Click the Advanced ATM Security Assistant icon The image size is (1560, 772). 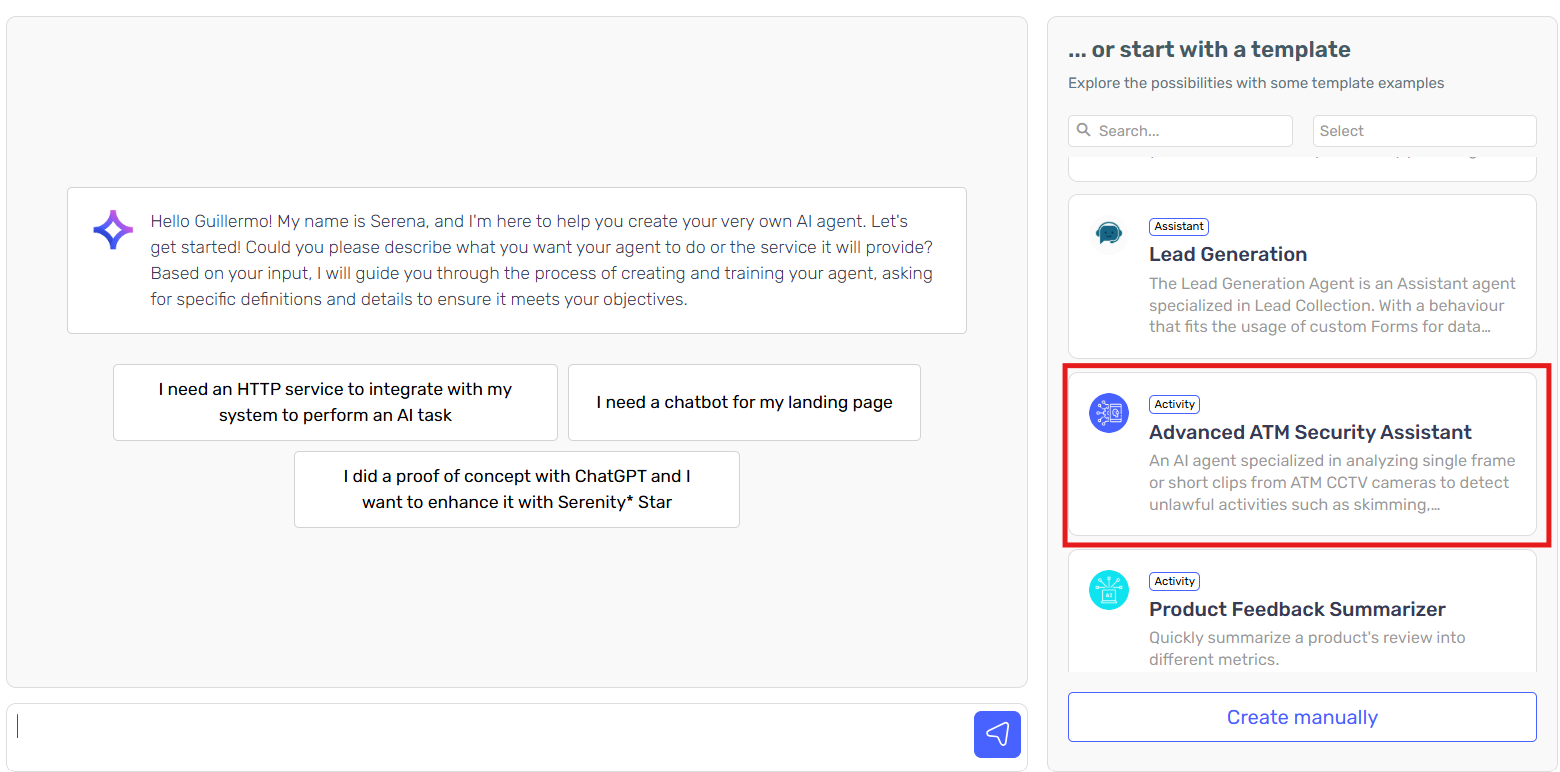click(1108, 413)
